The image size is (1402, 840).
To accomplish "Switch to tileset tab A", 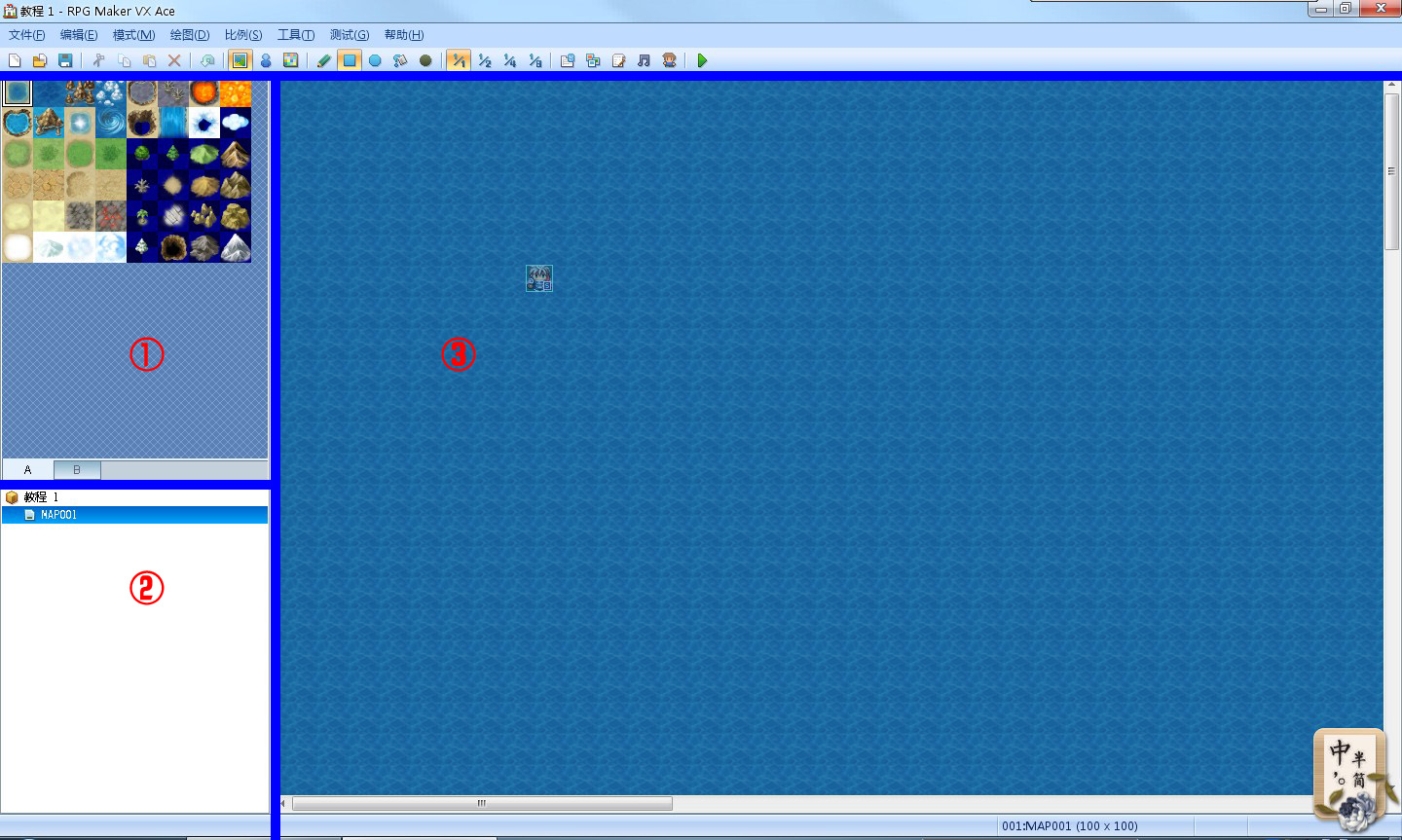I will [27, 470].
